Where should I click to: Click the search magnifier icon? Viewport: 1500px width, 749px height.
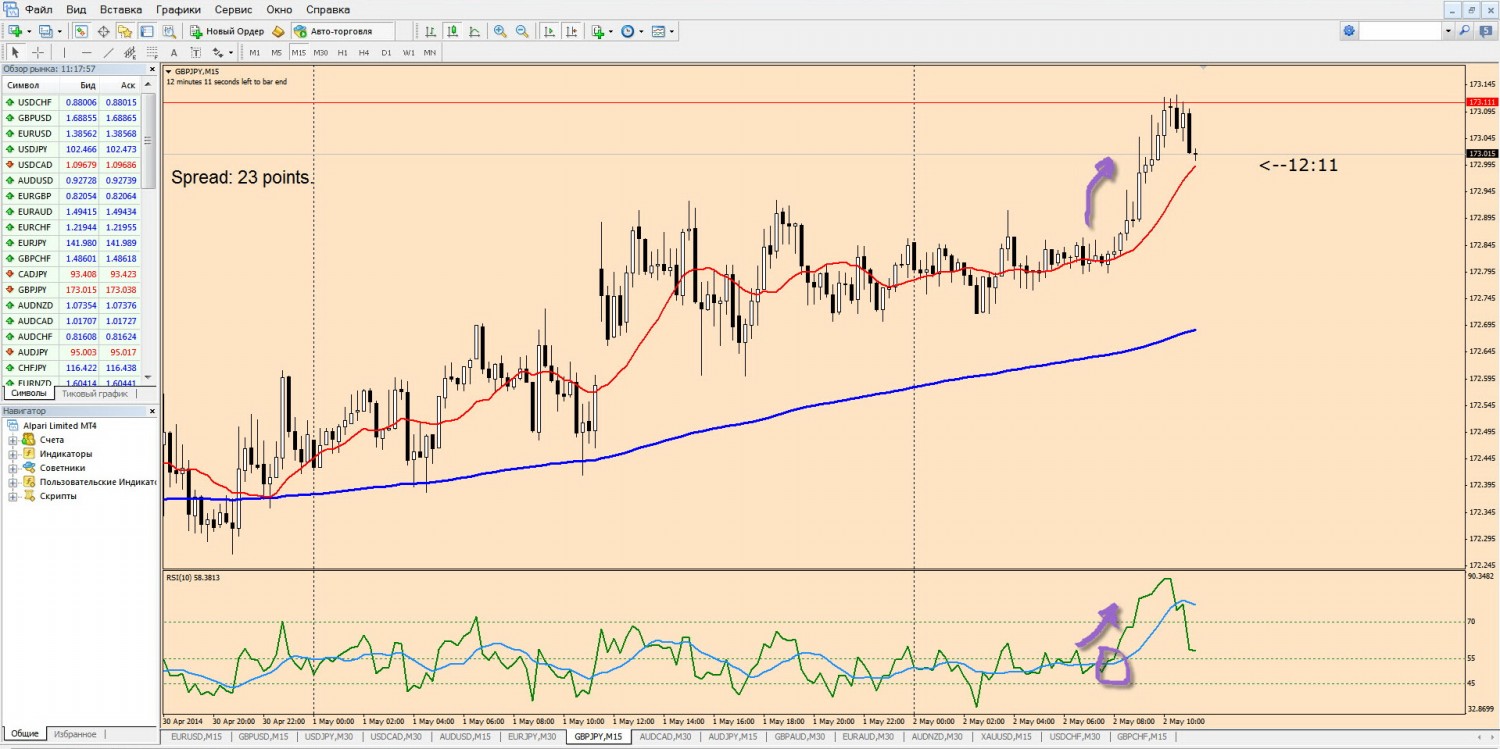coord(1465,31)
